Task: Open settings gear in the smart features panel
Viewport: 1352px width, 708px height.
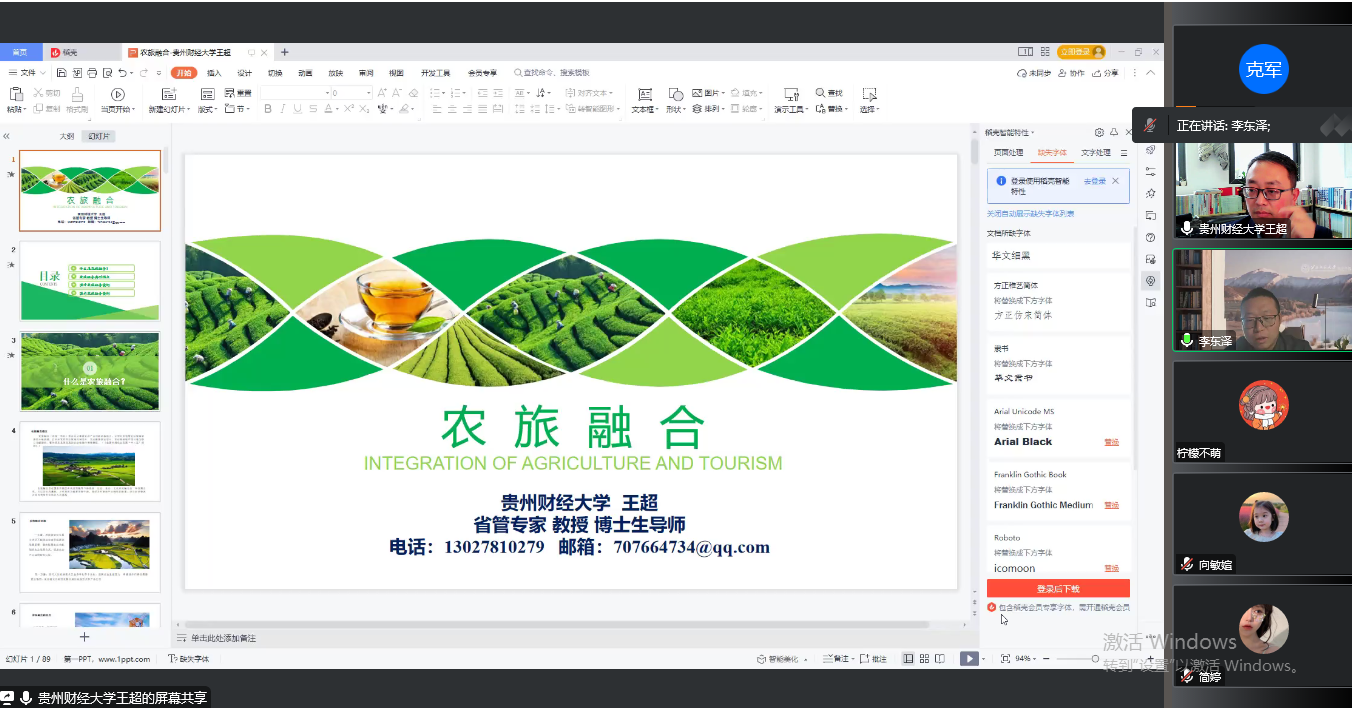Action: point(1099,132)
